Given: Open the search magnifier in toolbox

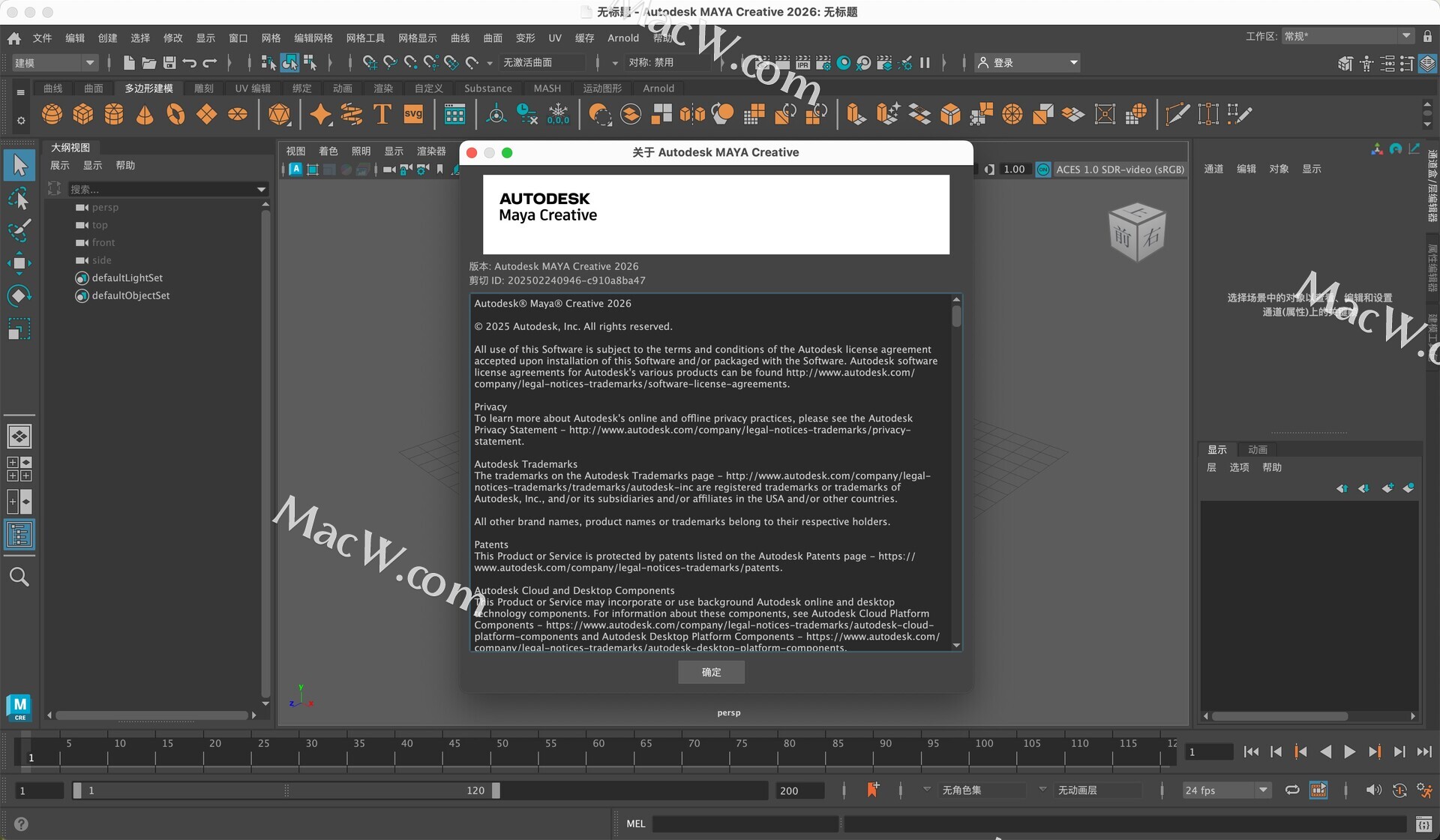Looking at the screenshot, I should pyautogui.click(x=19, y=577).
